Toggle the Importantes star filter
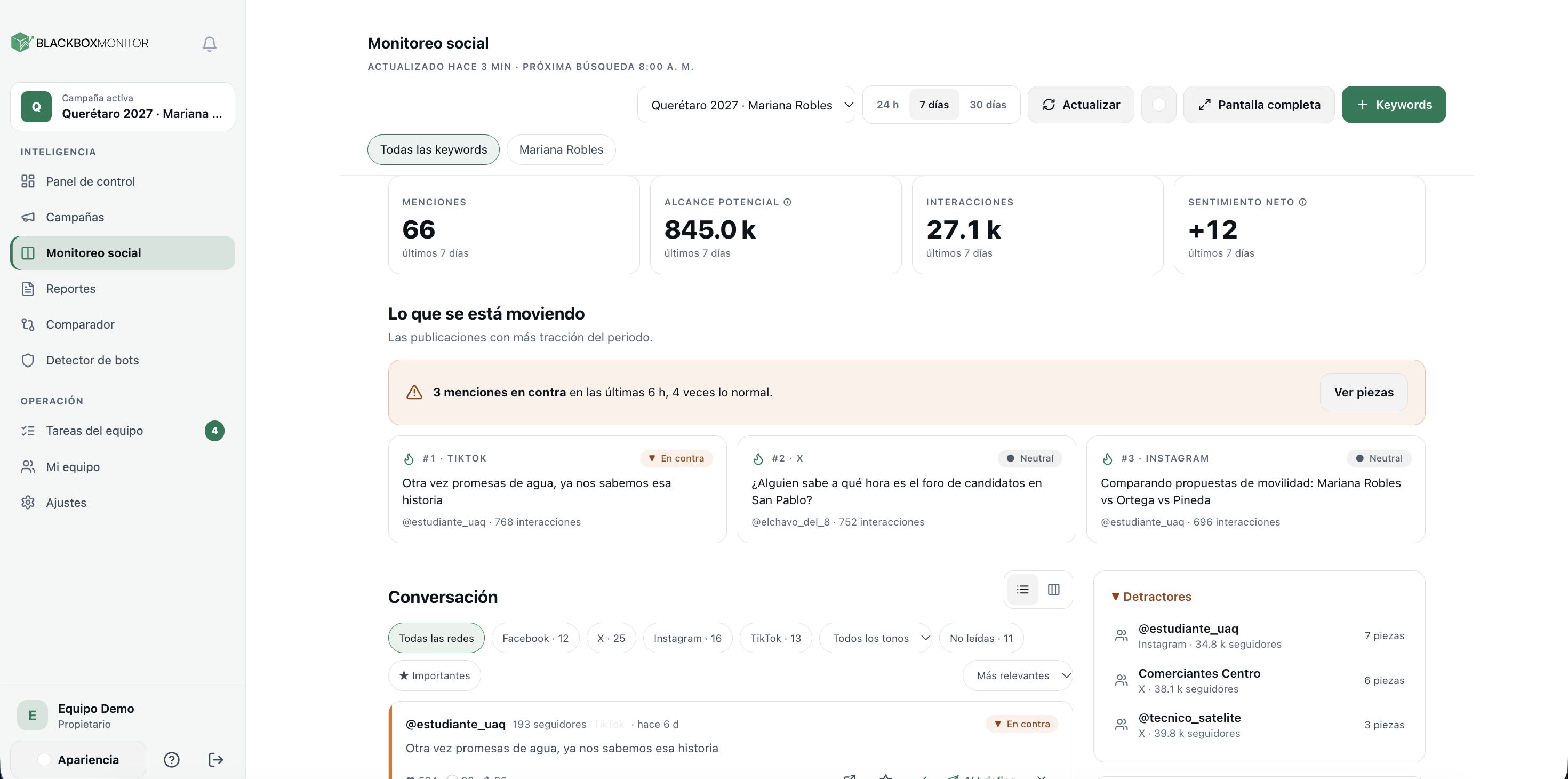 [435, 675]
